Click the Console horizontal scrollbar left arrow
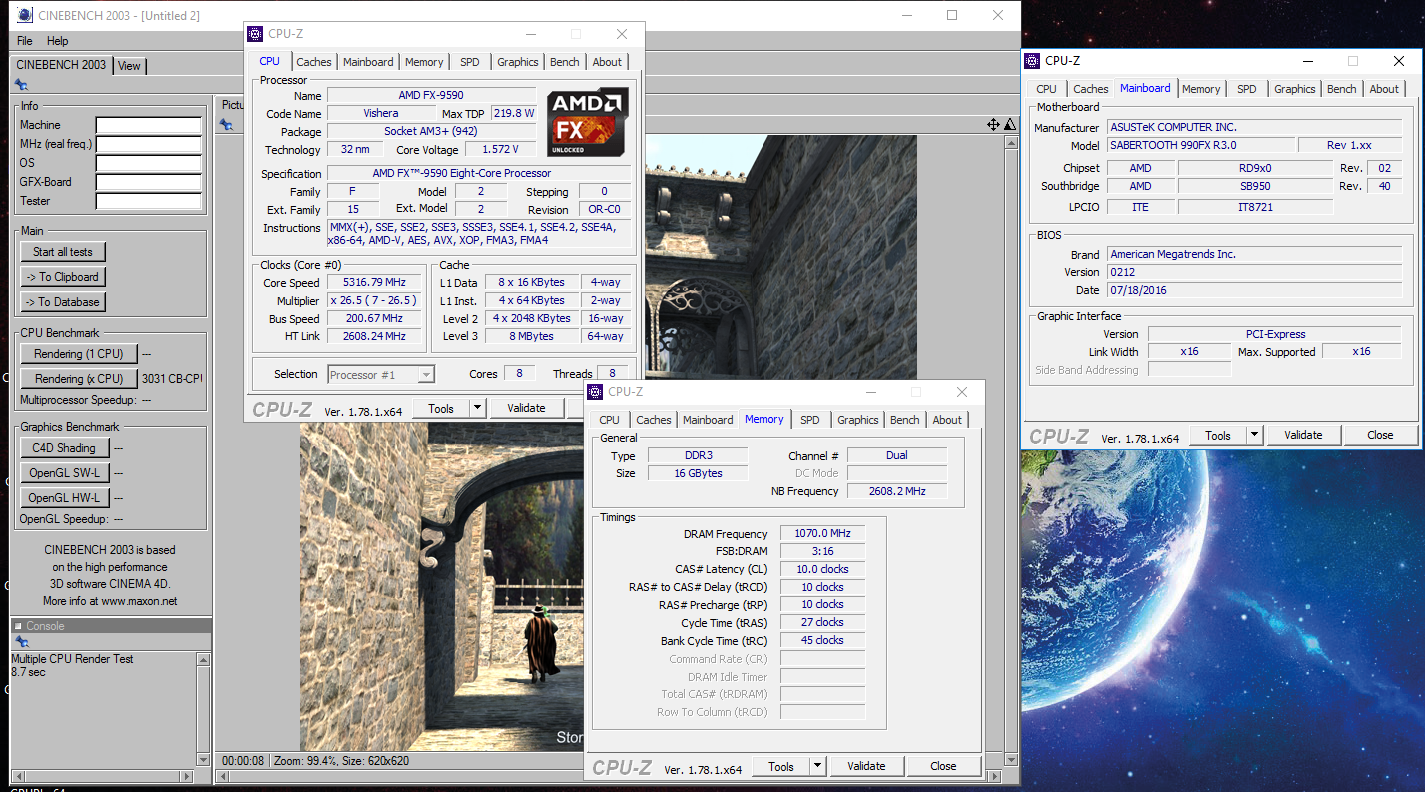The width and height of the screenshot is (1425, 792). pos(18,776)
